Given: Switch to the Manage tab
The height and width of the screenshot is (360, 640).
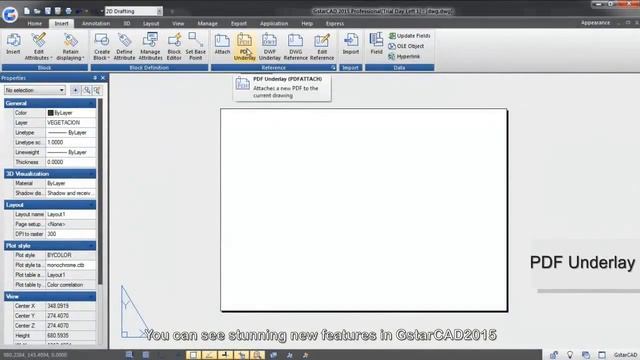Looking at the screenshot, I should [x=207, y=24].
